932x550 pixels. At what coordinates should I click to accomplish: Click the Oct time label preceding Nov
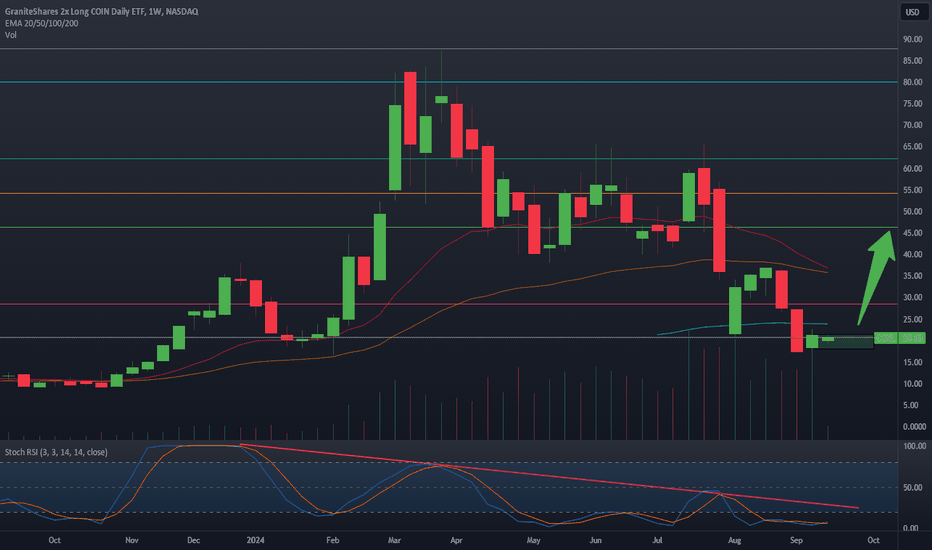[x=54, y=540]
